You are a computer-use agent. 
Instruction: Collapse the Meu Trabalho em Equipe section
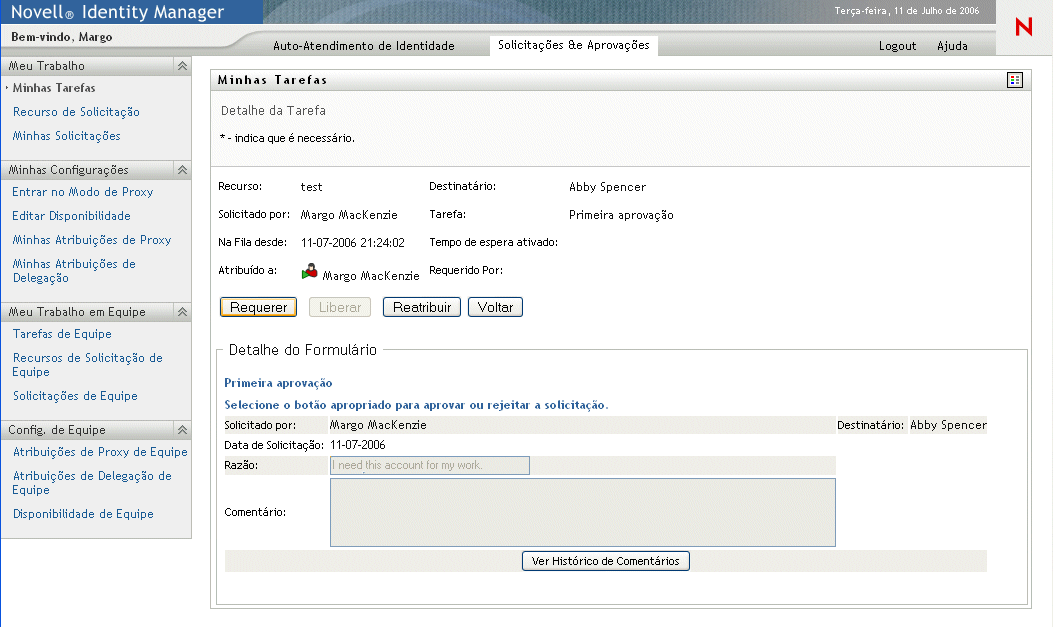point(182,311)
